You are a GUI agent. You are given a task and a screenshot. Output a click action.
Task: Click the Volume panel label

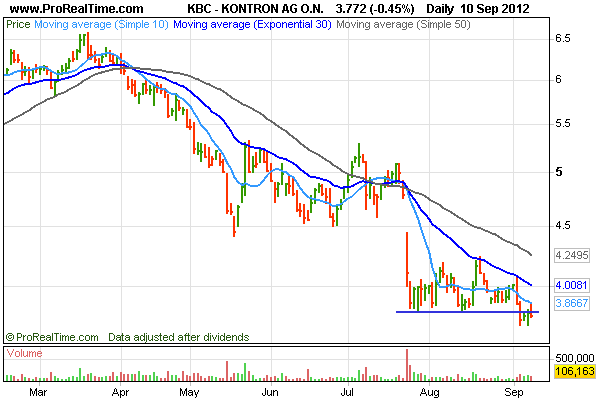pyautogui.click(x=24, y=353)
